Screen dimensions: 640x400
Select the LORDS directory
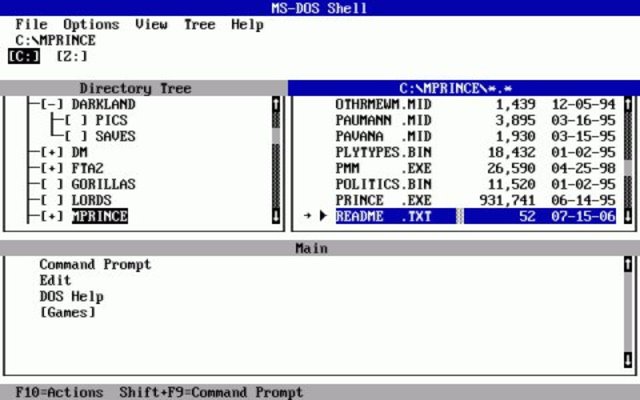[x=91, y=200]
